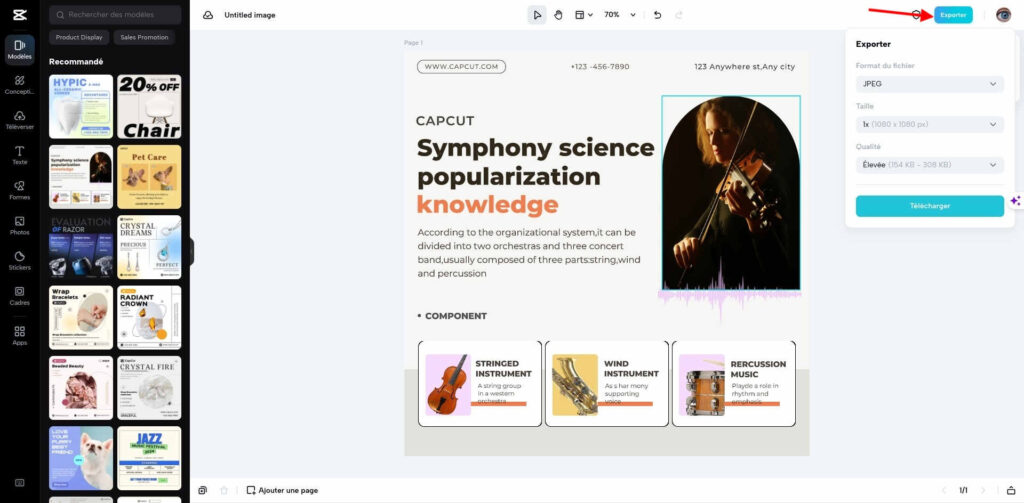Open the Format du fichier JPEG dropdown

pos(929,84)
